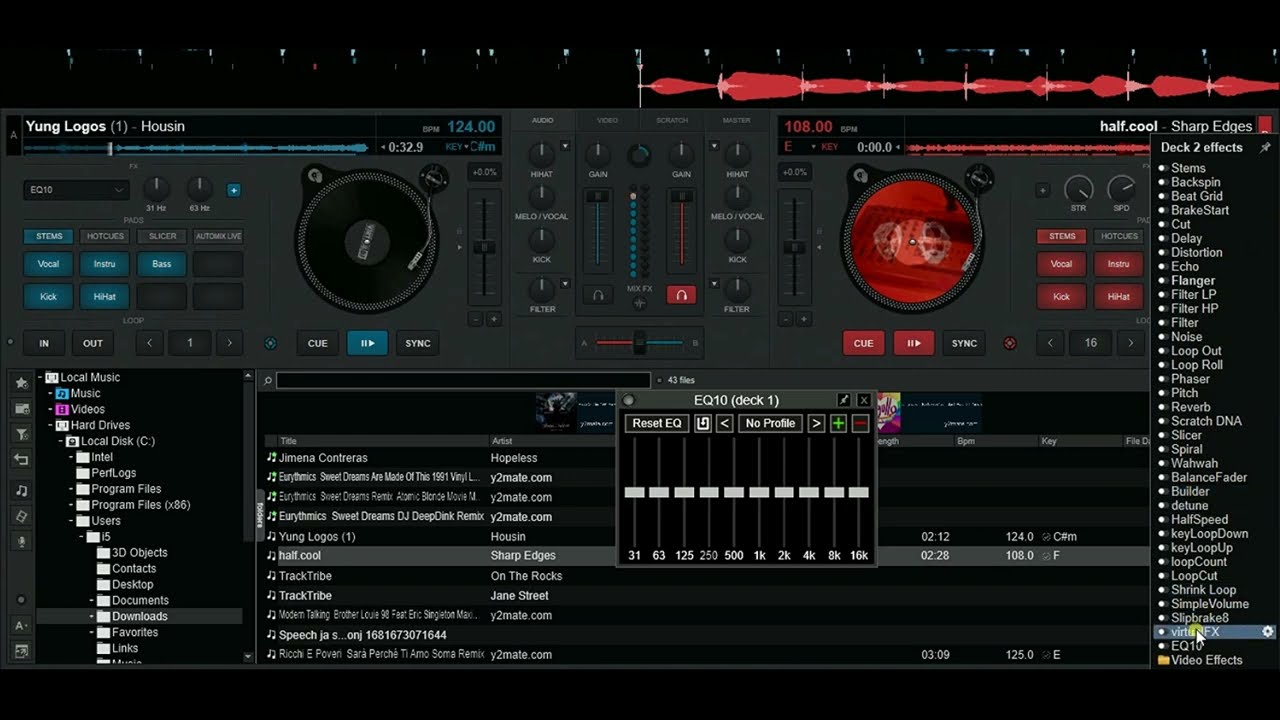This screenshot has height=720, width=1280.
Task: Toggle deck 2 Vocal stem pad
Action: pos(1062,264)
